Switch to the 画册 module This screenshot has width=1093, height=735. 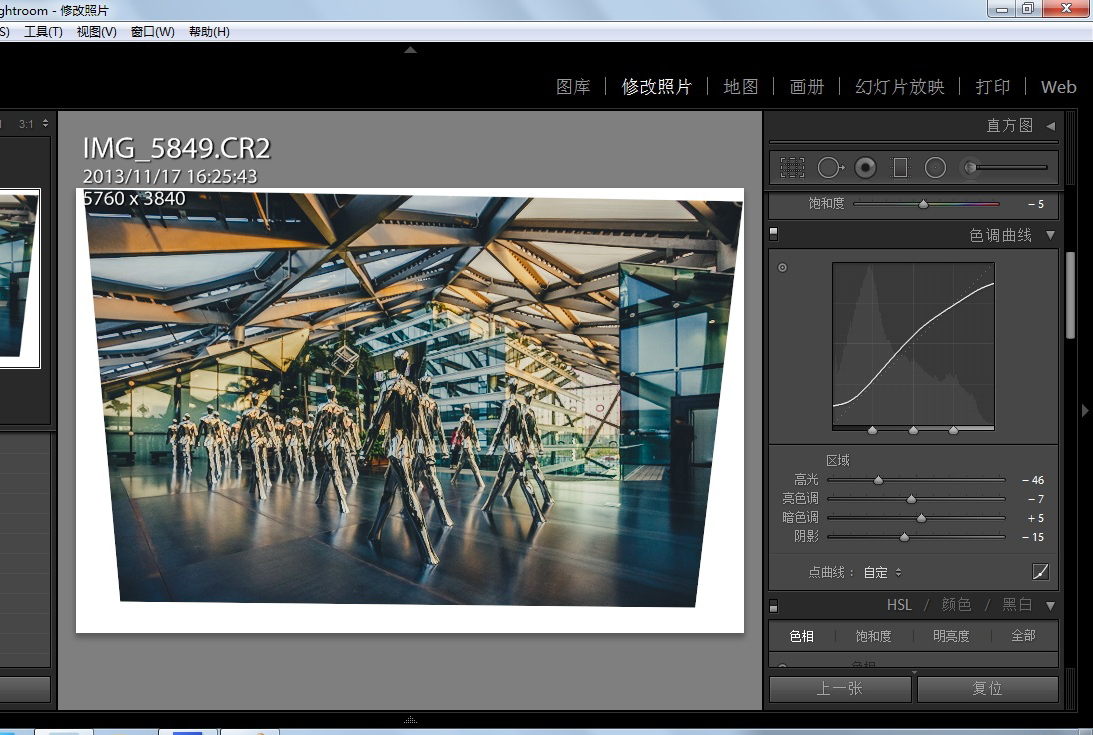[807, 87]
